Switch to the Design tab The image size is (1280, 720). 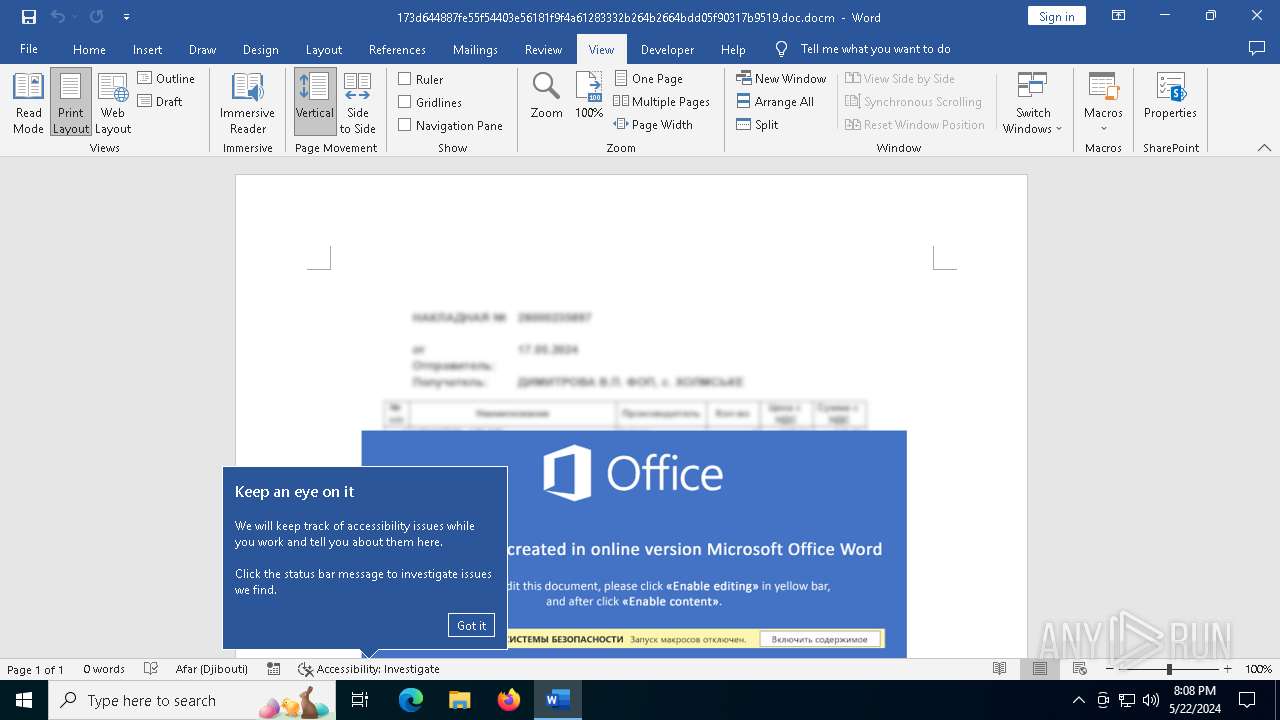tap(261, 49)
